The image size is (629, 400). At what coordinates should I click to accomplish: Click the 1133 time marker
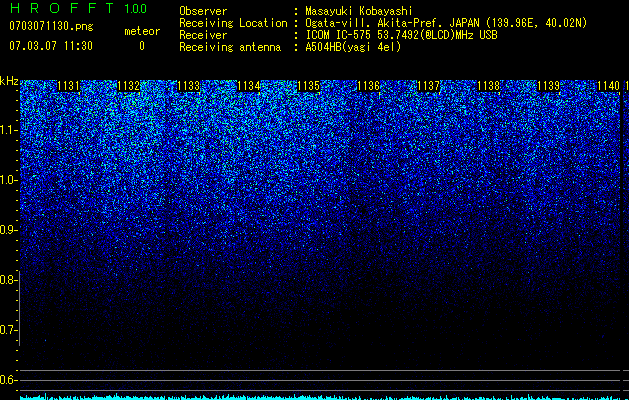click(x=189, y=86)
